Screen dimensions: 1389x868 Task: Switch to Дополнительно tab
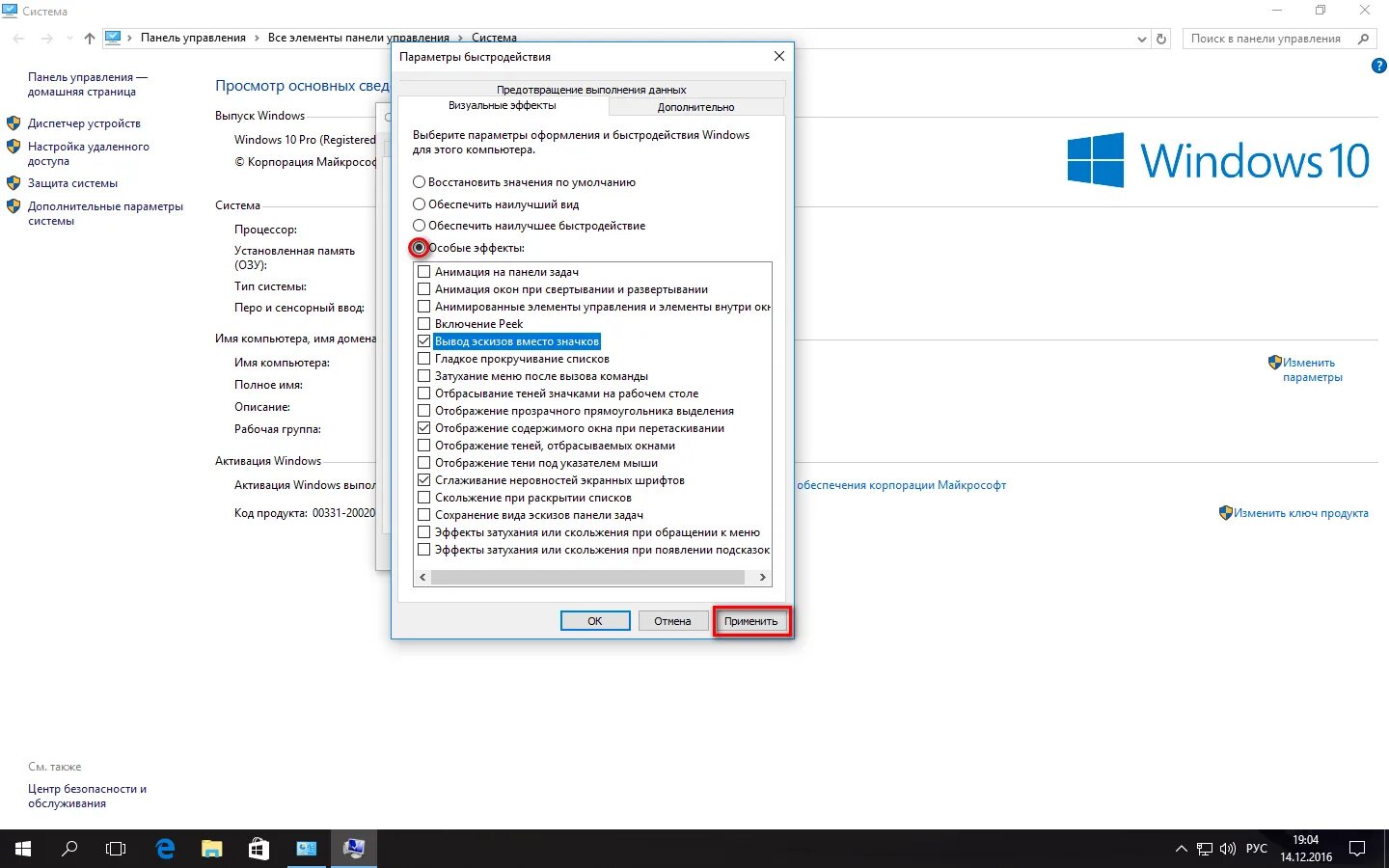pos(695,107)
